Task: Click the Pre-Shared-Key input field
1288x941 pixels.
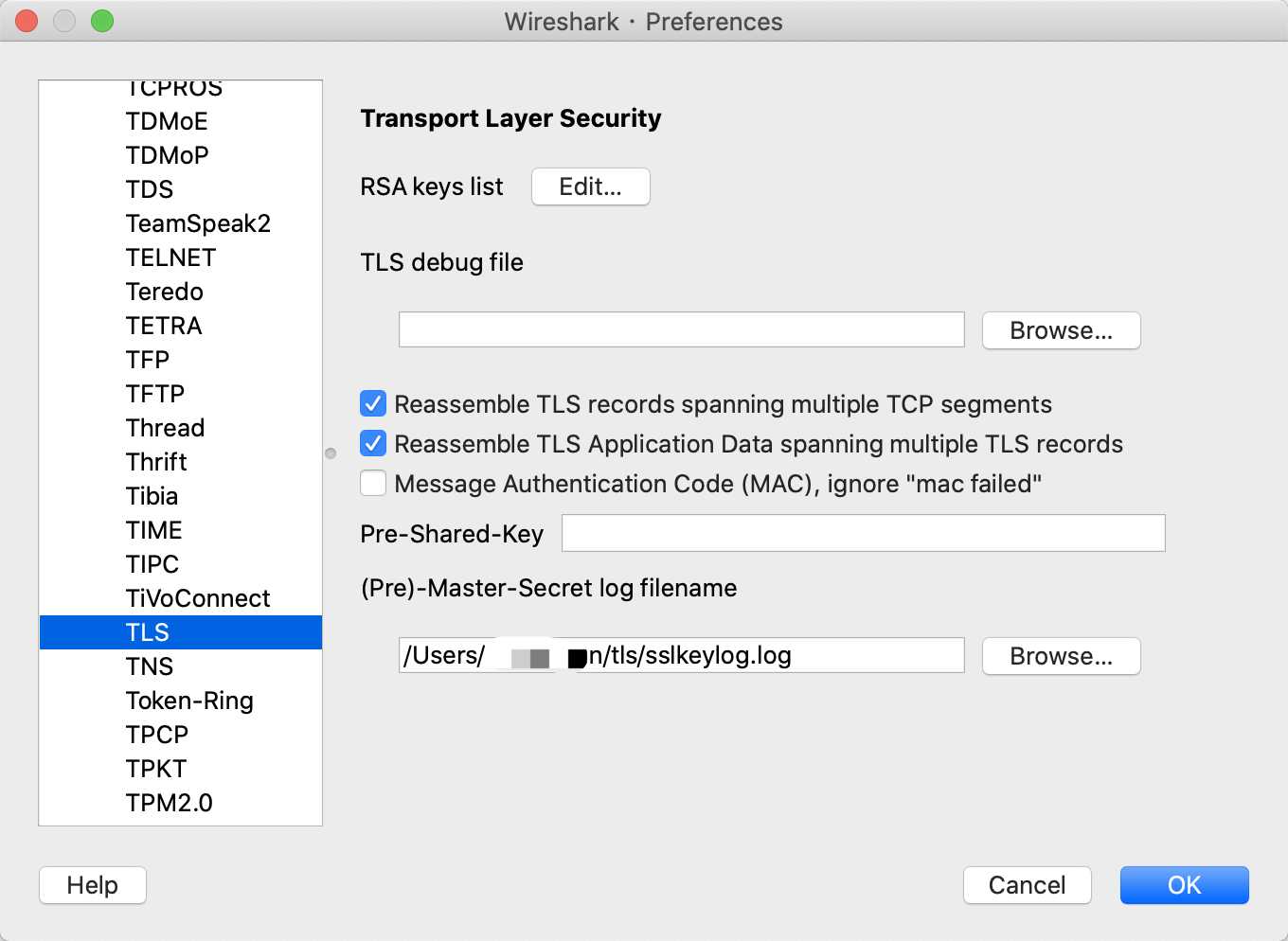Action: coord(864,533)
